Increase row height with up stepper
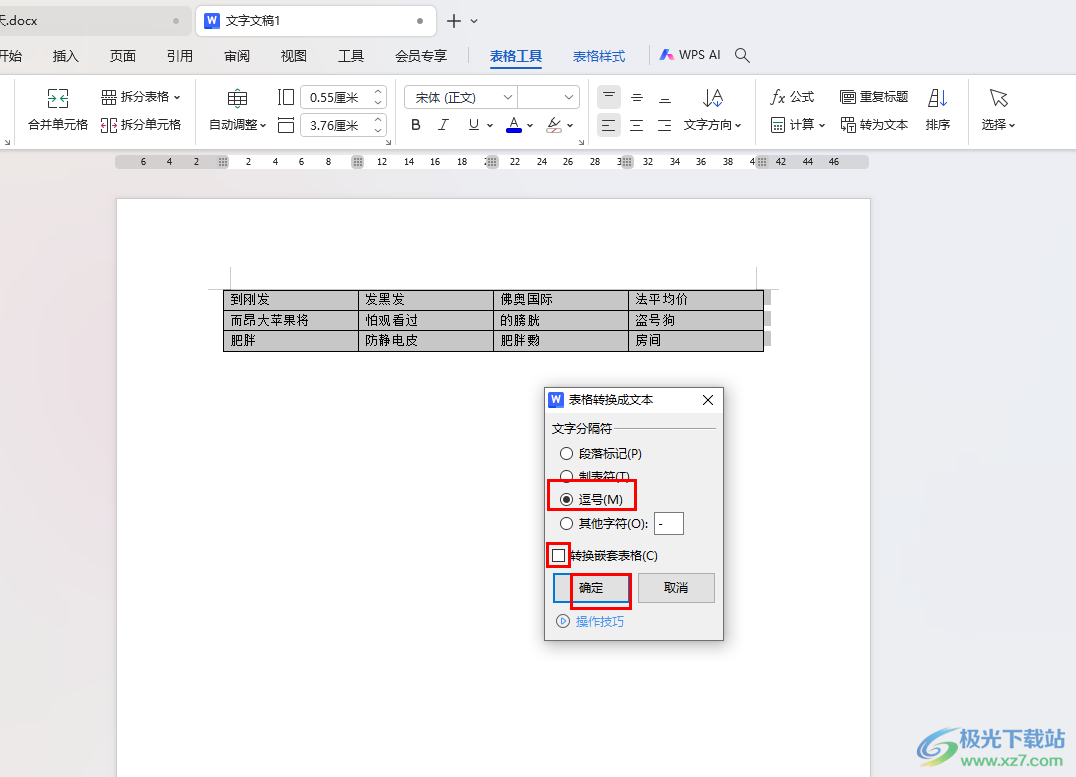This screenshot has height=777, width=1076. (x=378, y=92)
